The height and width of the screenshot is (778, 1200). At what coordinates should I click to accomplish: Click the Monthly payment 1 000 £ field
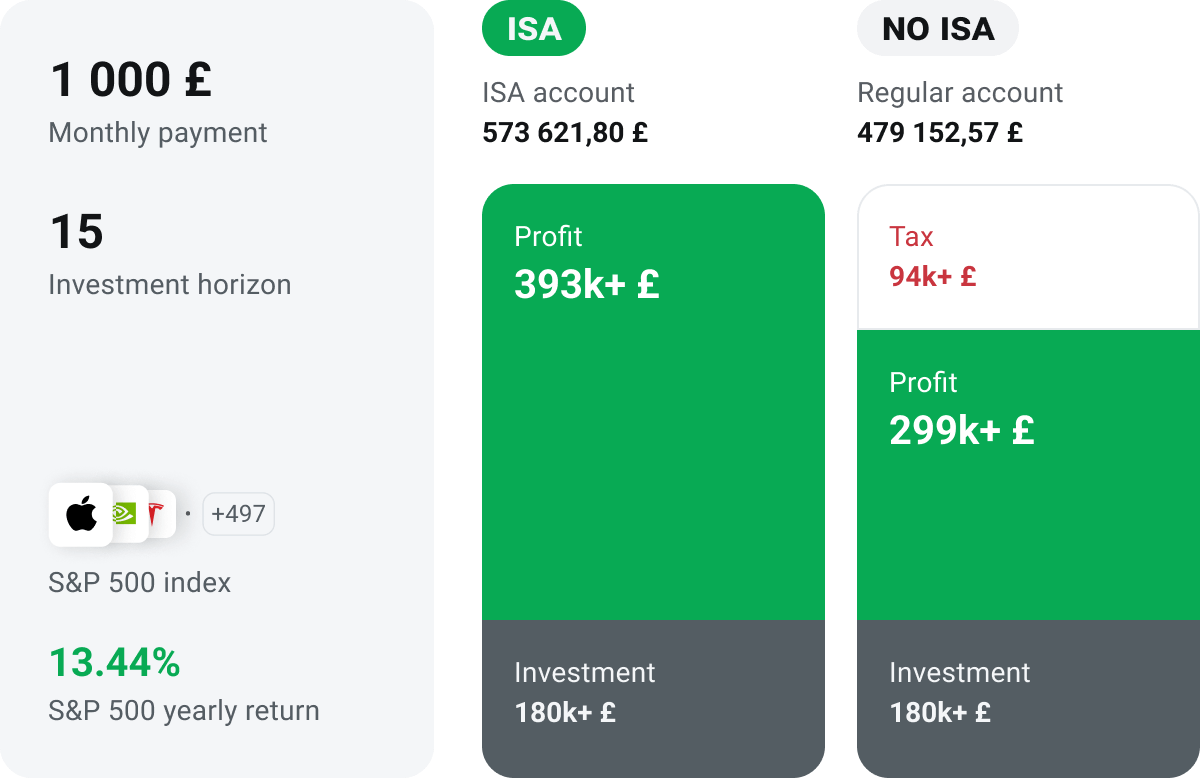pos(130,79)
